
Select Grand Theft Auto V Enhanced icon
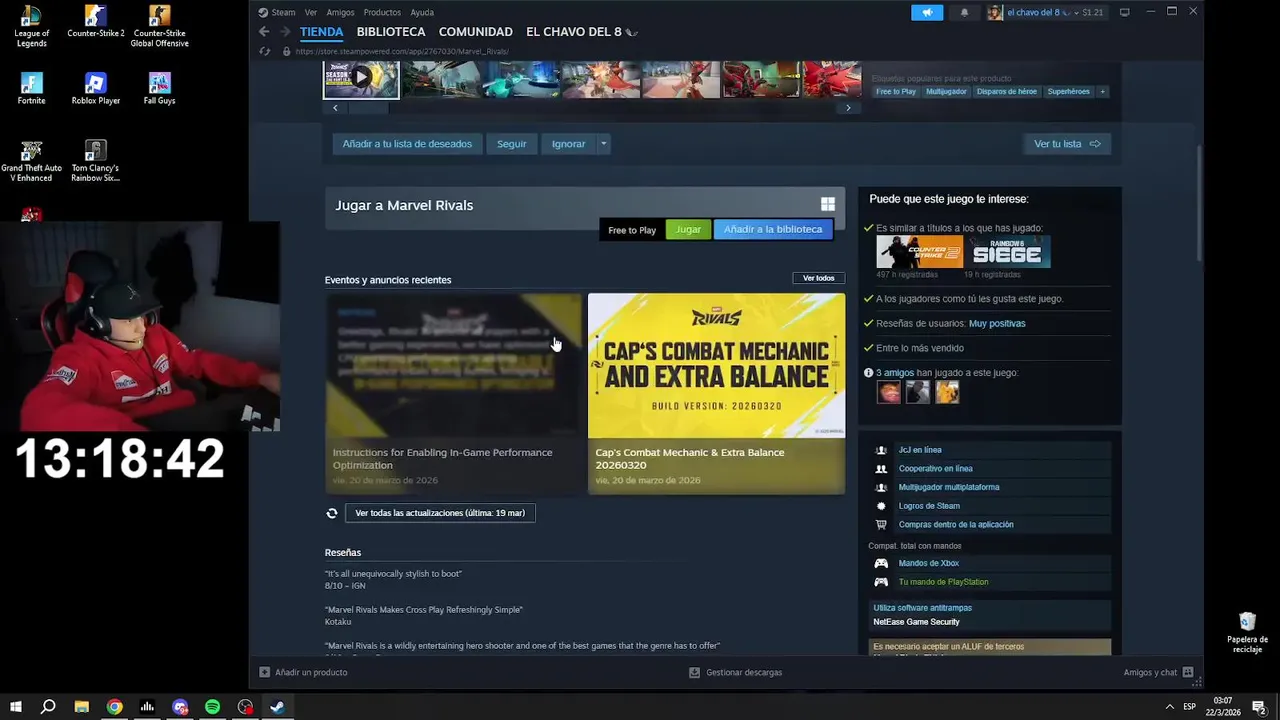tap(31, 161)
